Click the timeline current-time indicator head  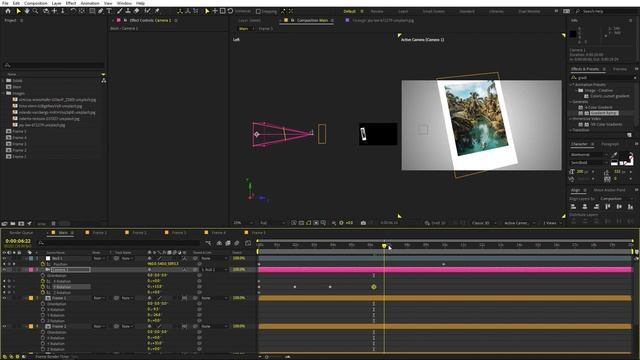click(384, 245)
